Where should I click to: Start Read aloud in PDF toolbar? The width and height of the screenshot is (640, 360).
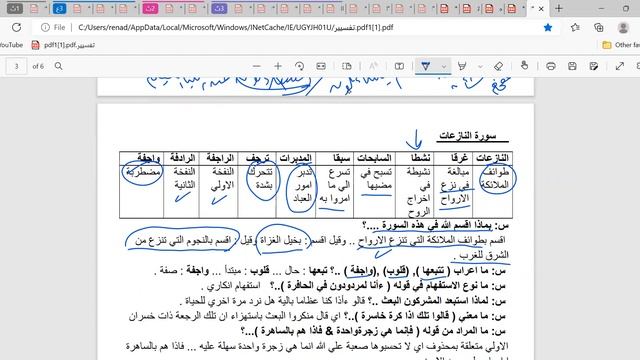click(x=373, y=66)
